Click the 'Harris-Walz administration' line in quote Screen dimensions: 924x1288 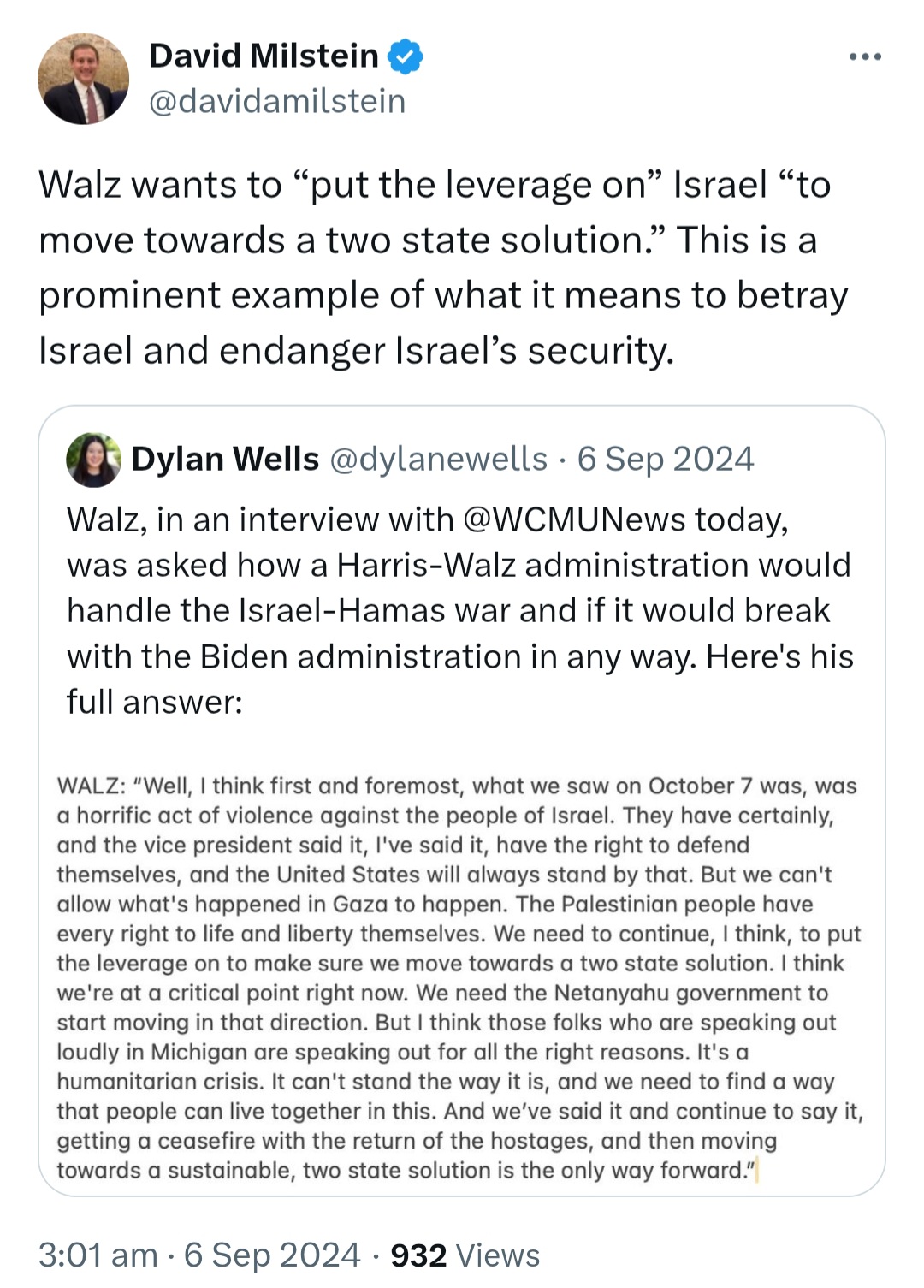(459, 566)
